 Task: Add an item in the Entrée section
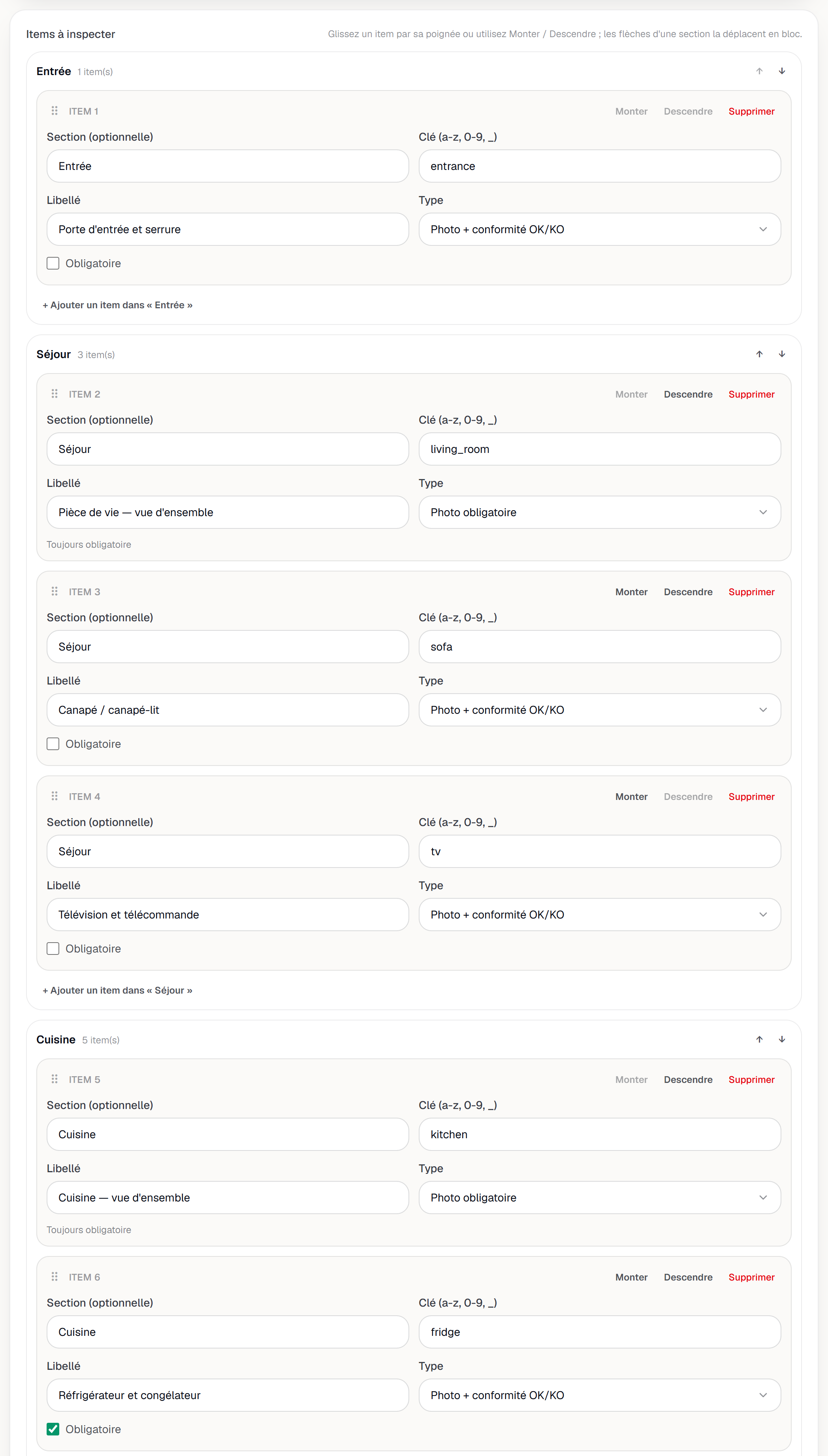pyautogui.click(x=118, y=305)
